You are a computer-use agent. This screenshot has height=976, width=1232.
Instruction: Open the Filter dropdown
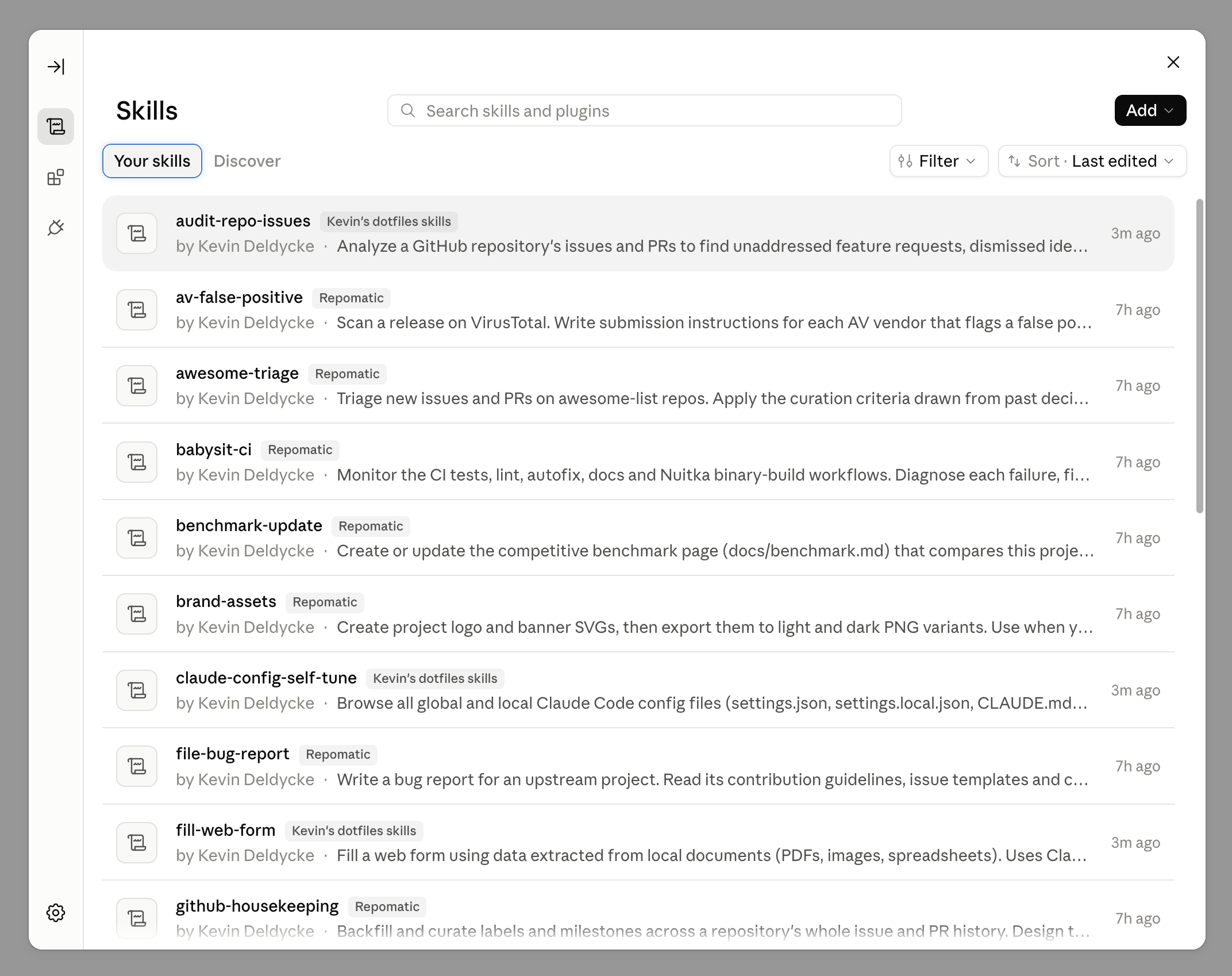pyautogui.click(x=939, y=161)
